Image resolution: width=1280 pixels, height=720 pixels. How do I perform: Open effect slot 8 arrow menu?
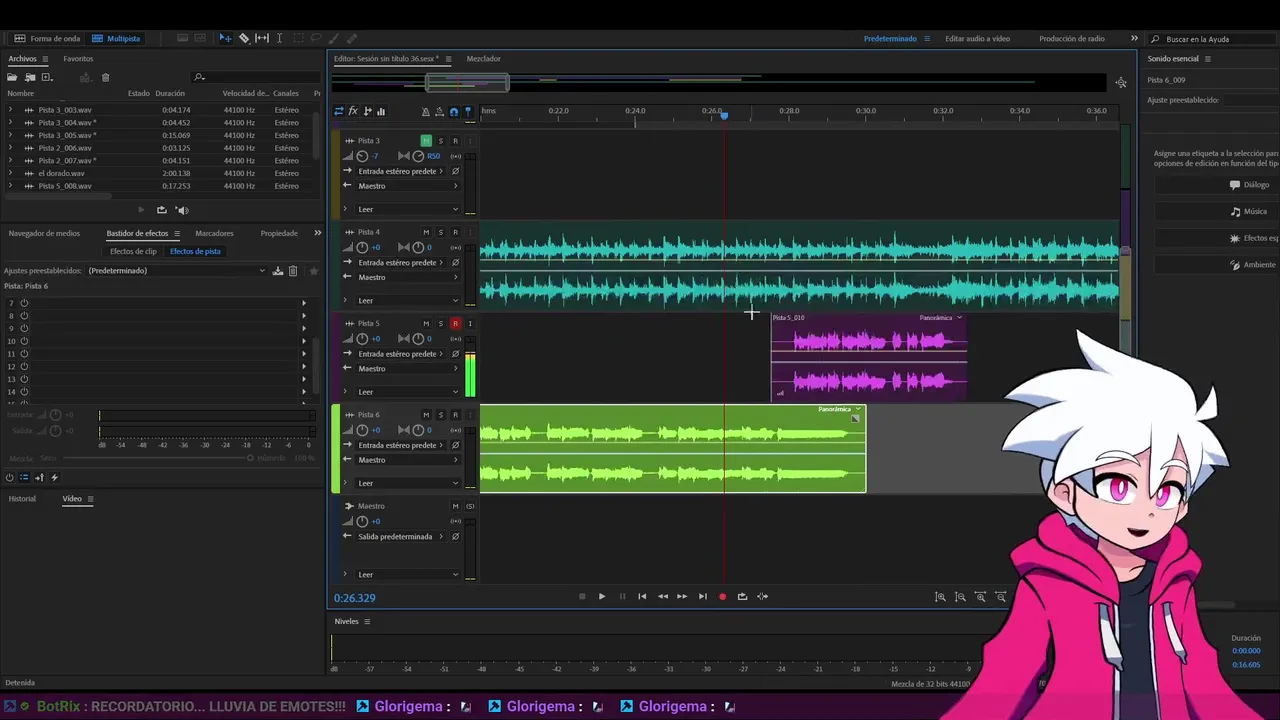(x=304, y=316)
